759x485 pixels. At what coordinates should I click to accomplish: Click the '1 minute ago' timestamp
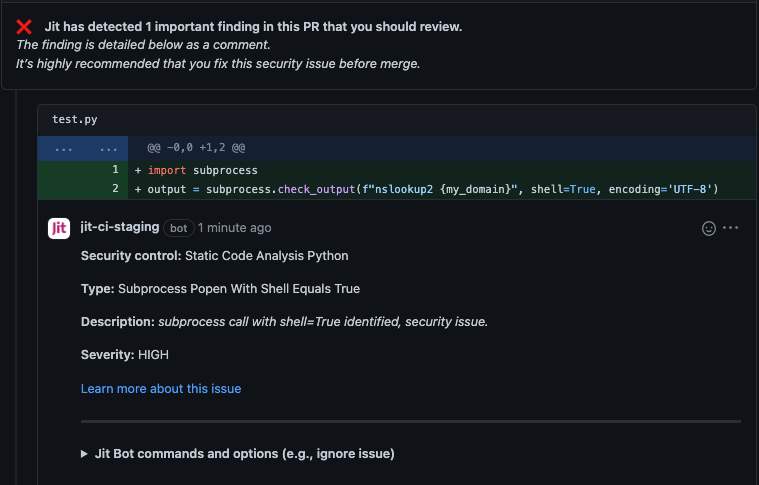(234, 228)
